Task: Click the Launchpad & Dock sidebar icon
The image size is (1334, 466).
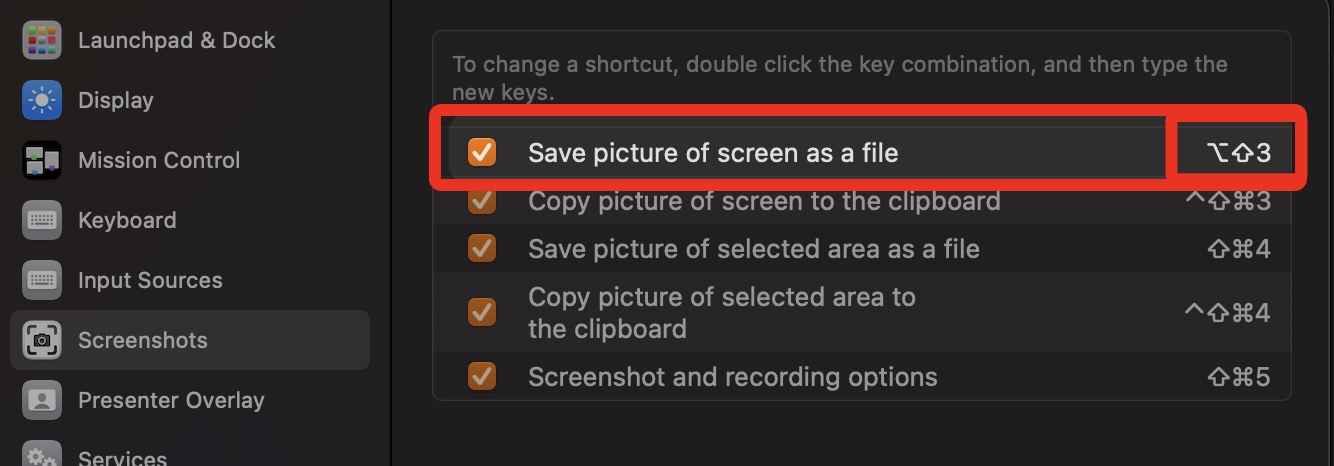Action: click(x=42, y=40)
